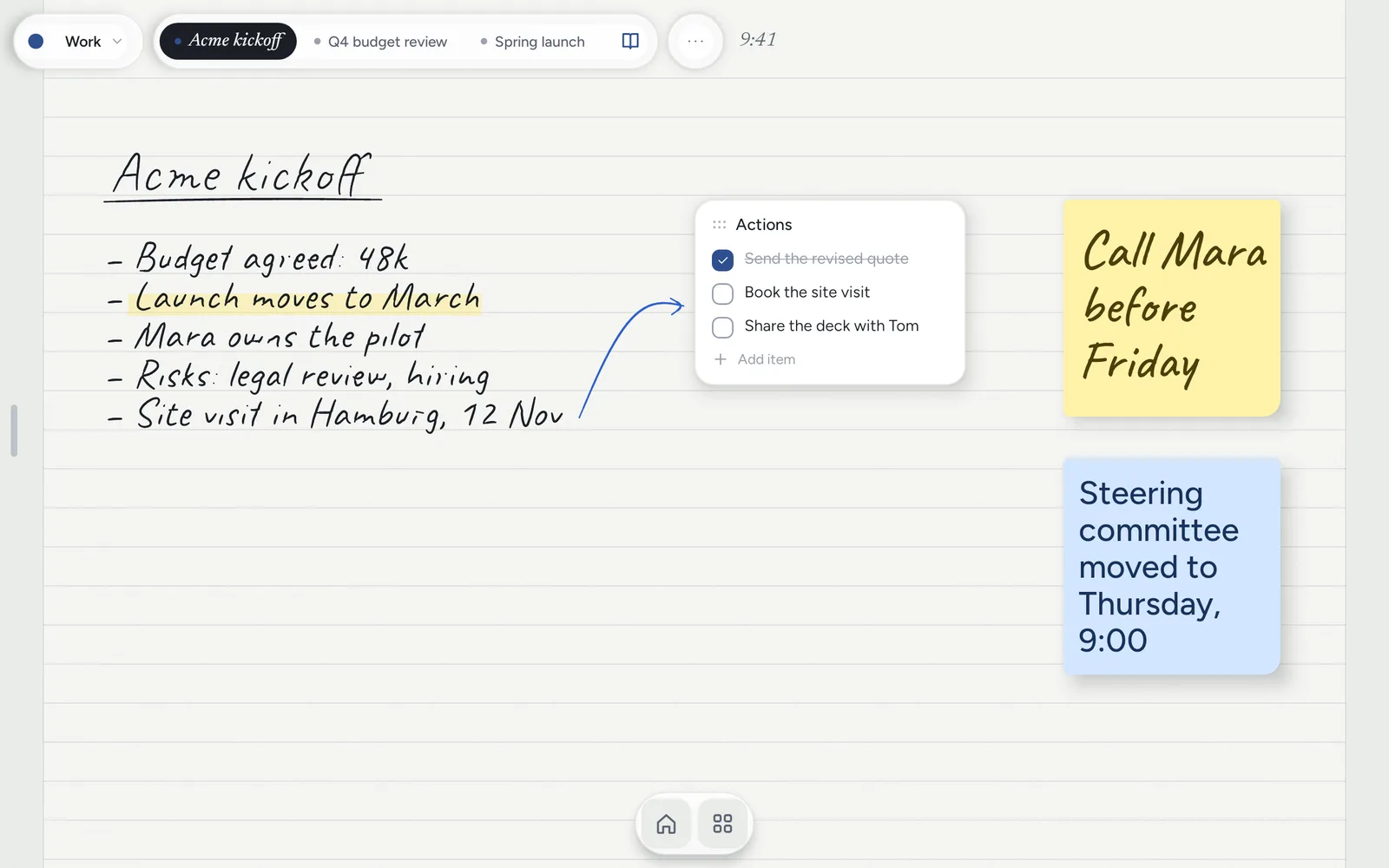Open the three-dot more options menu

point(695,41)
